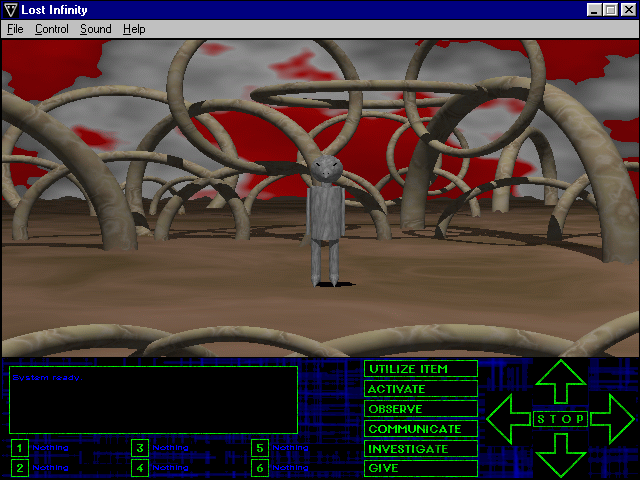The height and width of the screenshot is (480, 640).
Task: Select inventory slot 4
Action: click(x=140, y=467)
